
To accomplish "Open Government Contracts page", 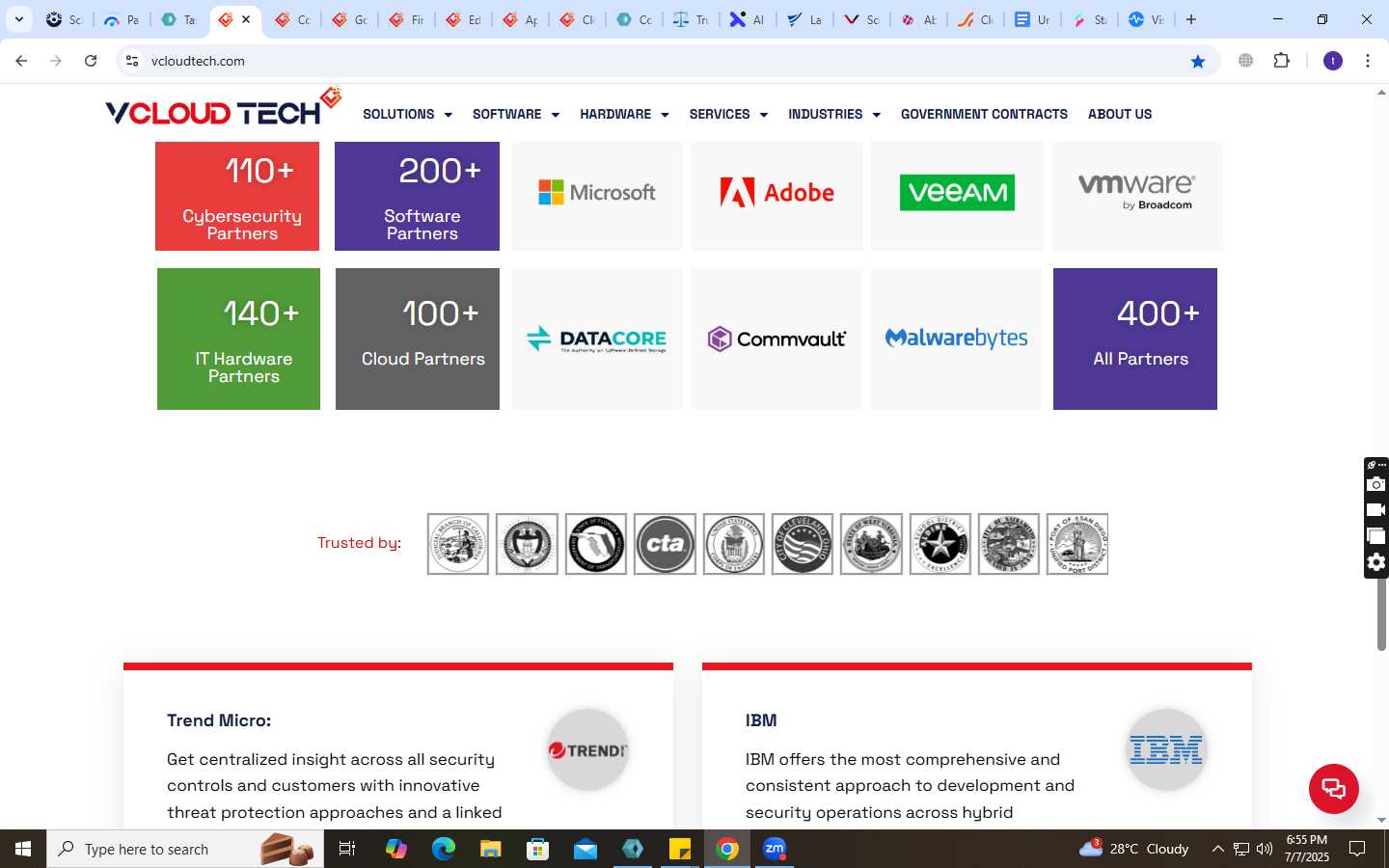I will (984, 114).
